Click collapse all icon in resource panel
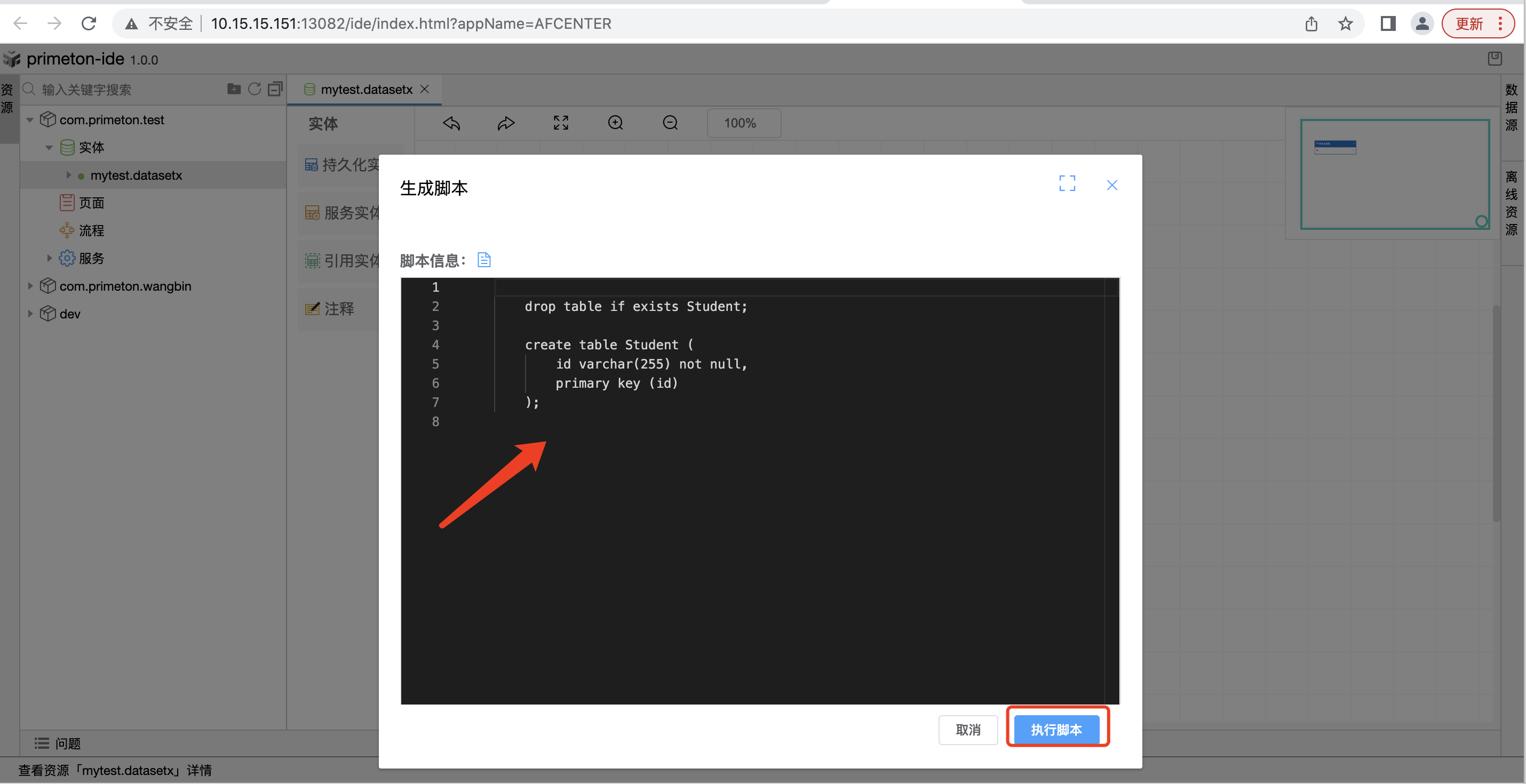Screen dimensions: 1526x784 275,90
